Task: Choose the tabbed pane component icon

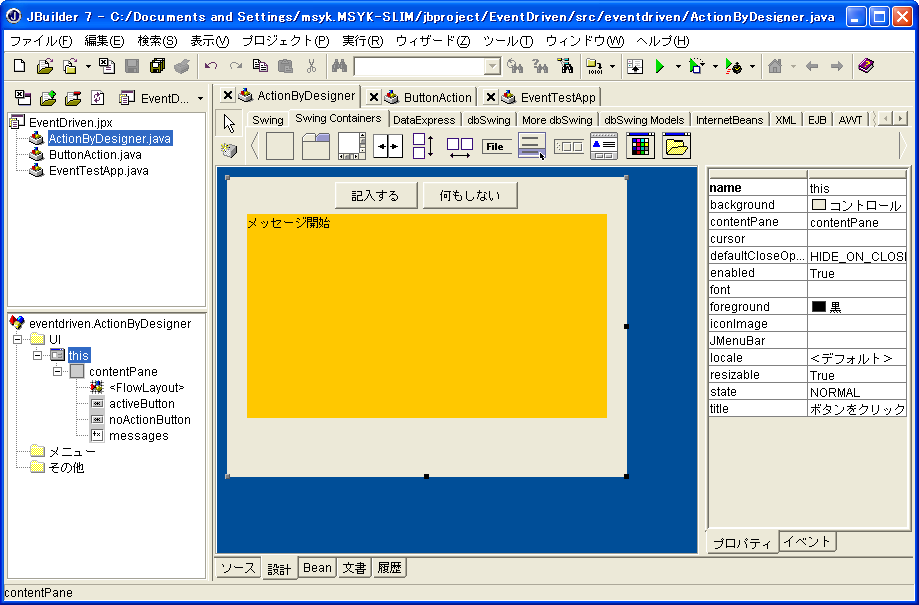Action: click(316, 146)
